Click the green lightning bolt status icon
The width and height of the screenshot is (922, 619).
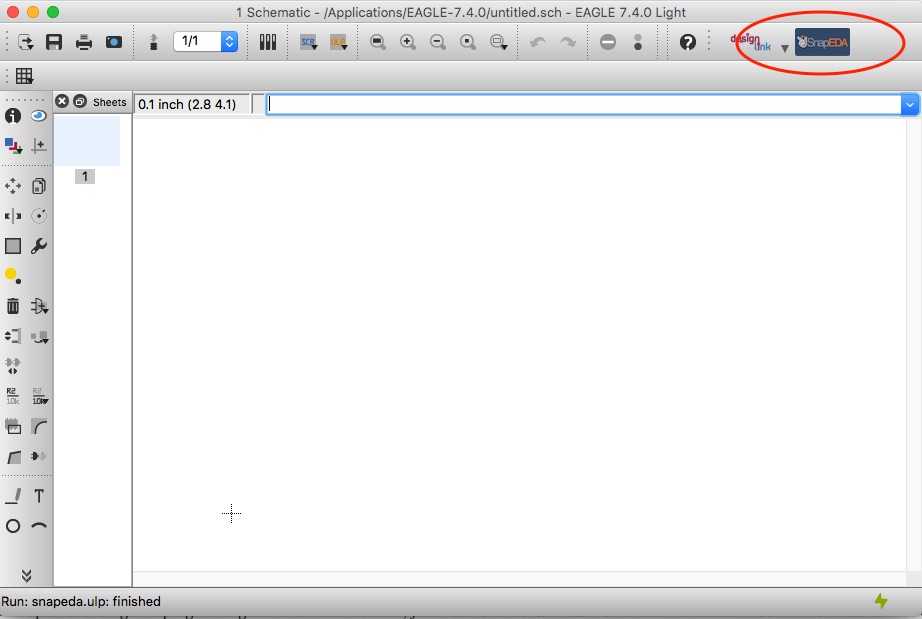pos(881,601)
